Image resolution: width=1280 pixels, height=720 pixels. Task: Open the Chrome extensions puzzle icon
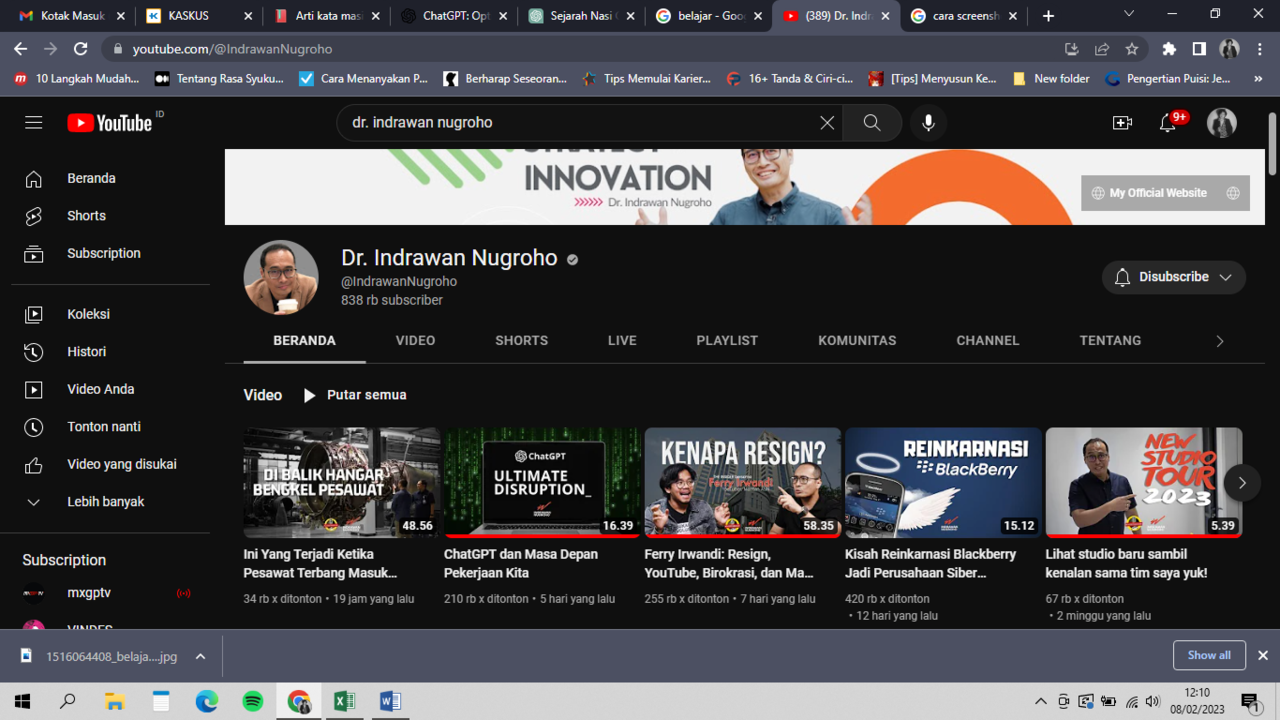coord(1169,48)
